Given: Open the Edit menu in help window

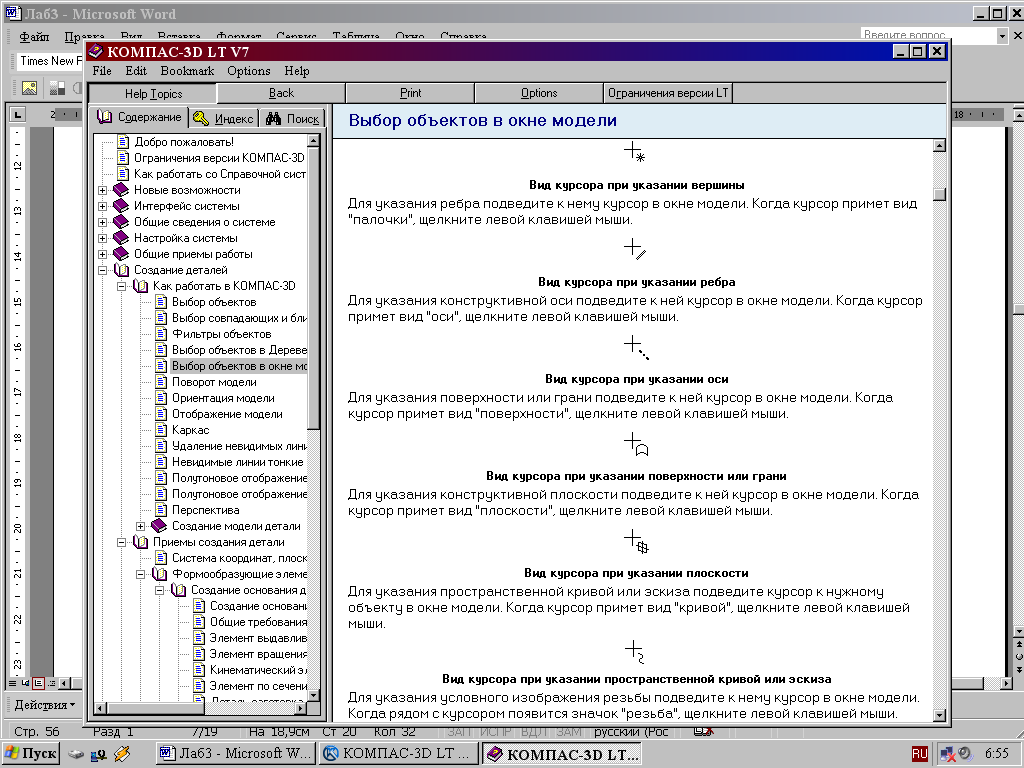Looking at the screenshot, I should [136, 71].
